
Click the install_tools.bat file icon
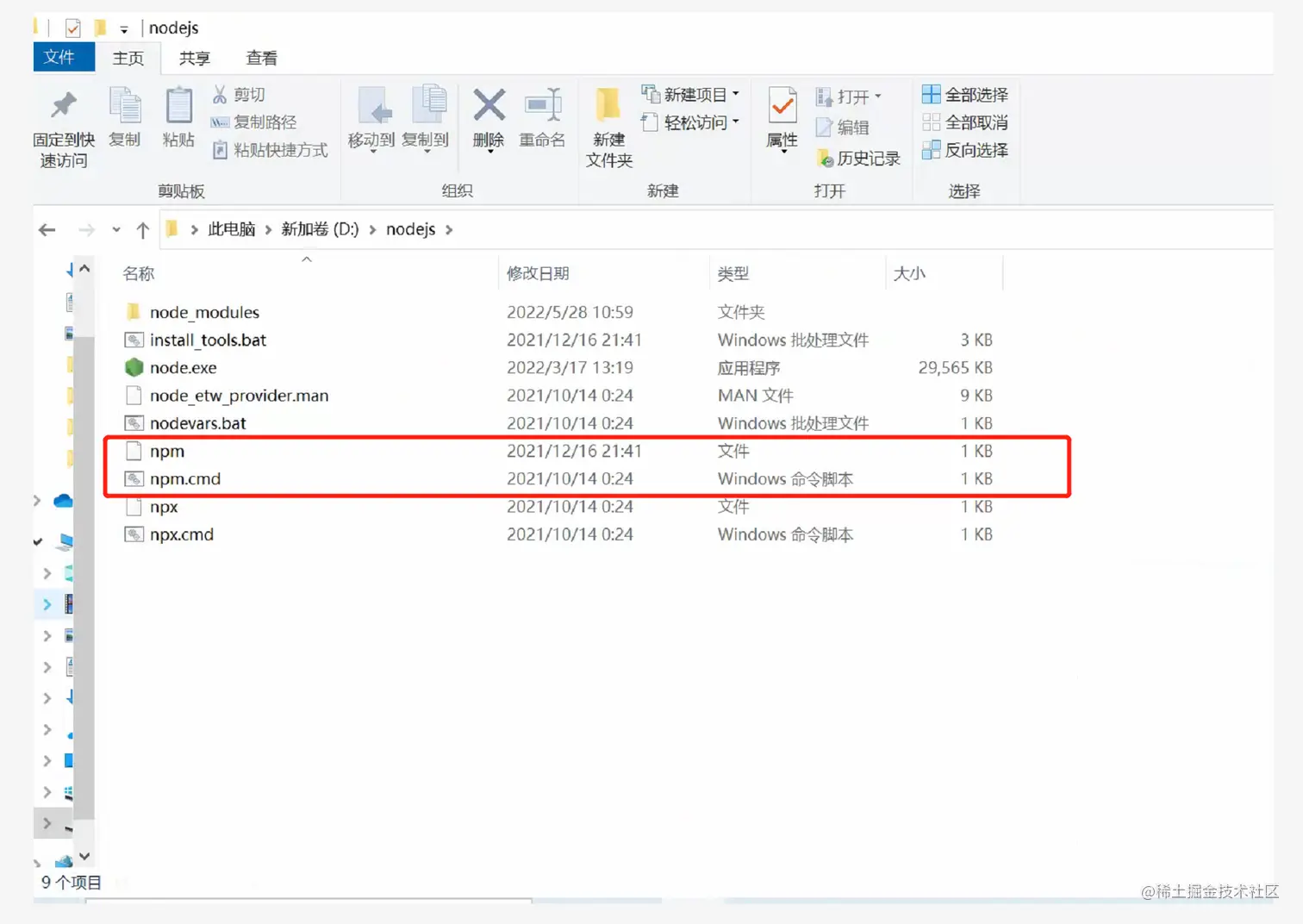click(134, 340)
